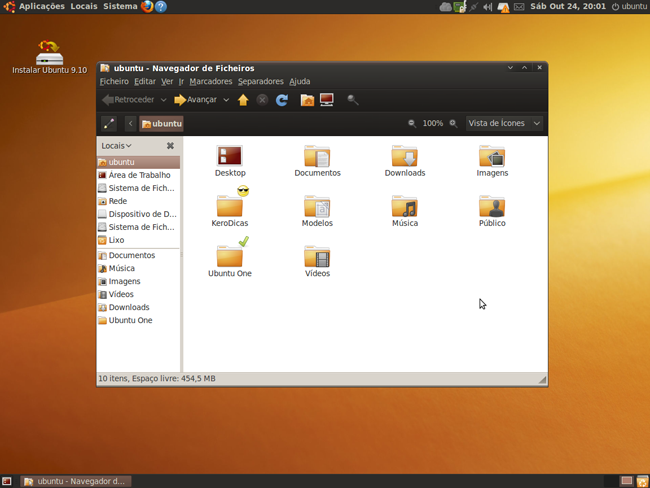Open the Editar menu
The width and height of the screenshot is (650, 488).
click(x=145, y=82)
